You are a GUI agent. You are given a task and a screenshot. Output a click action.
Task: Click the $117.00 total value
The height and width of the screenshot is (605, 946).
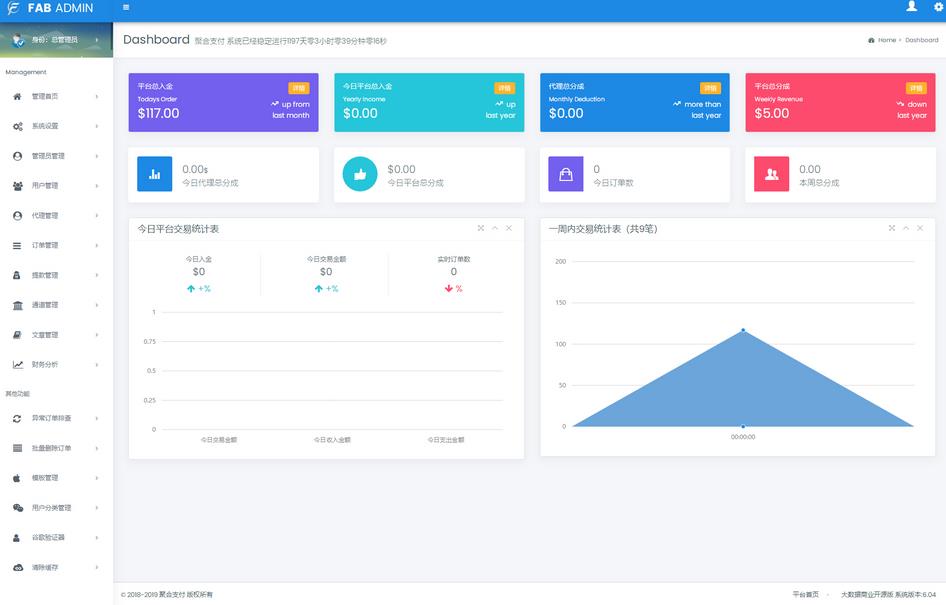point(158,113)
